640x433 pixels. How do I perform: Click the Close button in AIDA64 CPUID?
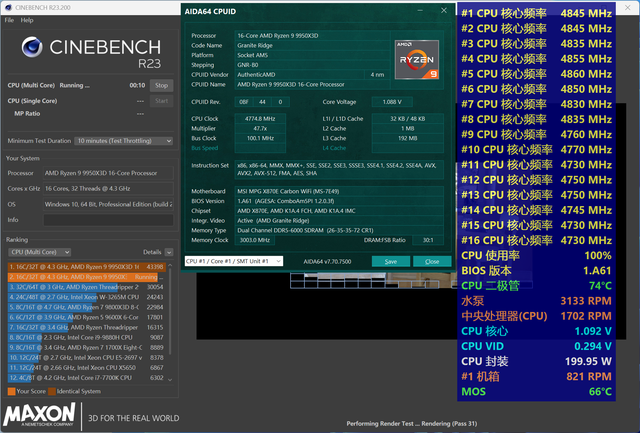pyautogui.click(x=432, y=261)
